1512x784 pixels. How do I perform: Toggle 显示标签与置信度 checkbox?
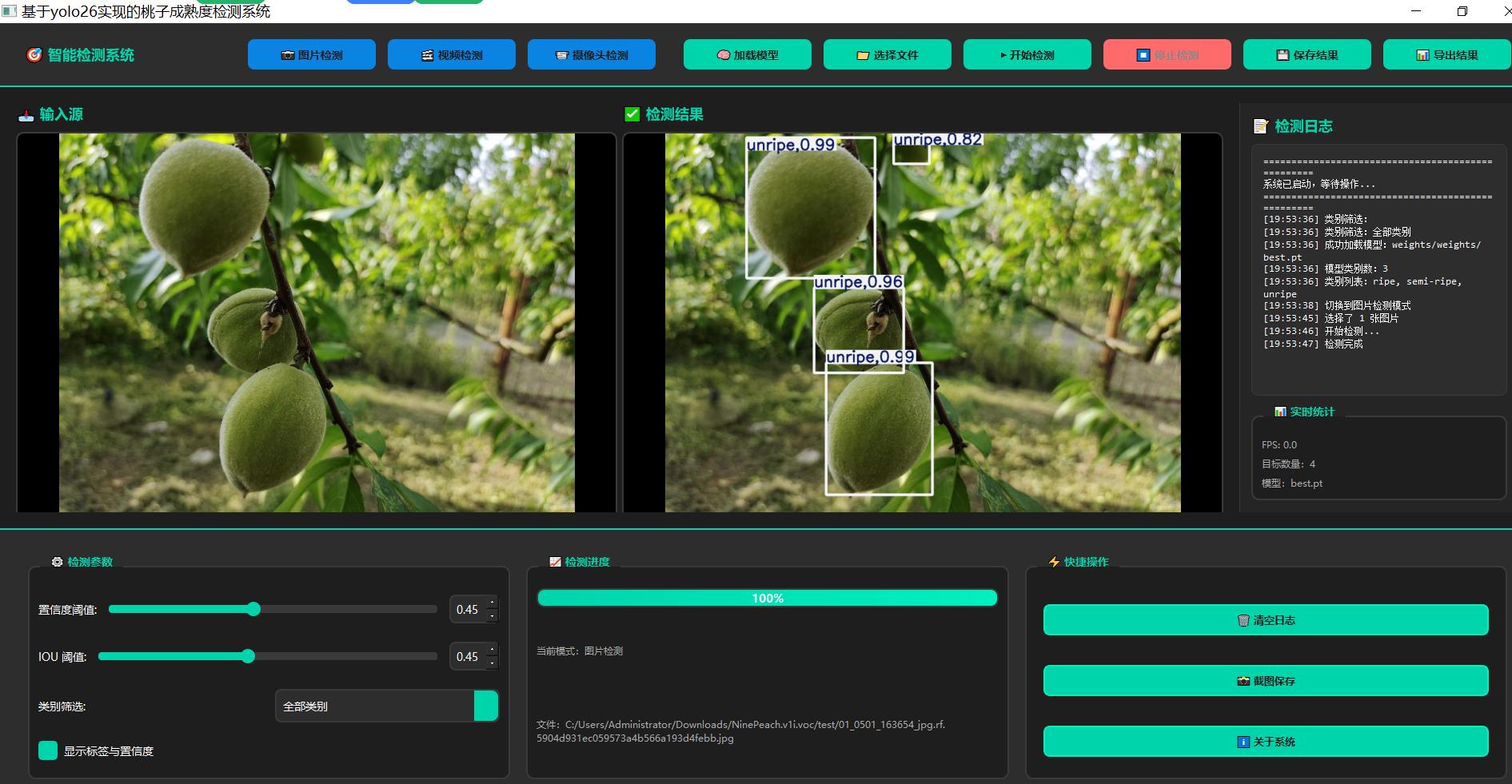click(x=48, y=750)
